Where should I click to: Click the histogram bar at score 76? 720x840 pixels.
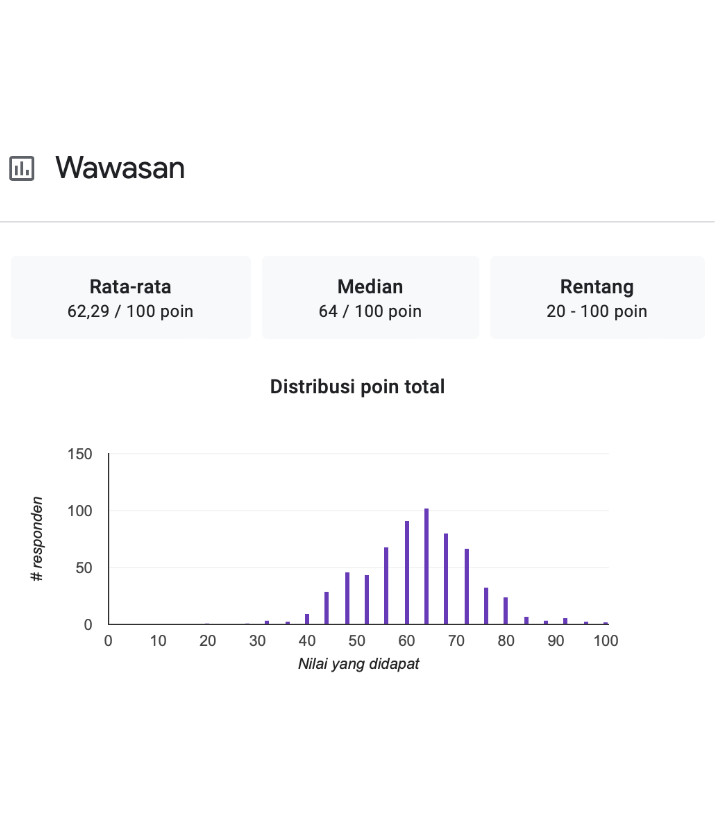486,606
